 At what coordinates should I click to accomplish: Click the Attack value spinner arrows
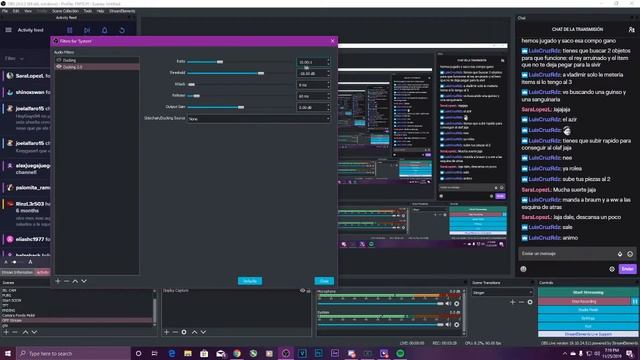point(328,85)
